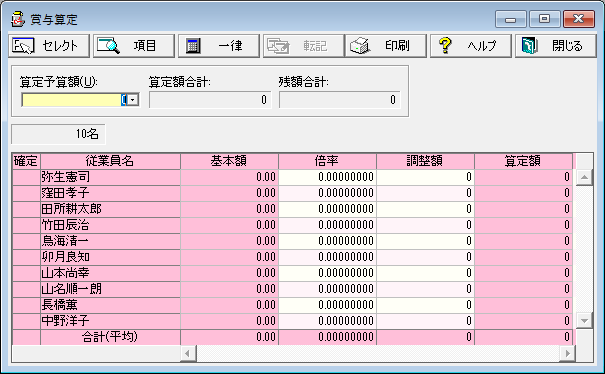Click 算定額 cell in 合計(平均) row
Screen dimensions: 605x374
523,337
